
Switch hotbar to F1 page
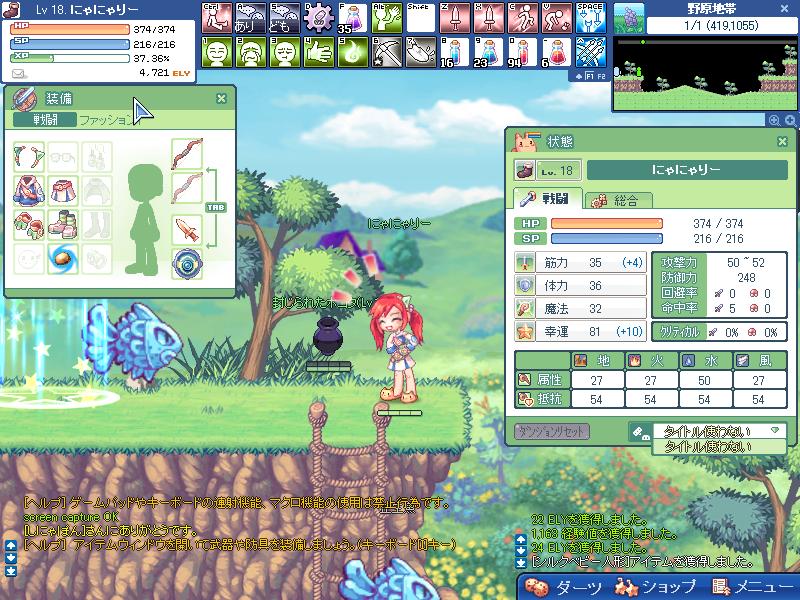pos(589,76)
